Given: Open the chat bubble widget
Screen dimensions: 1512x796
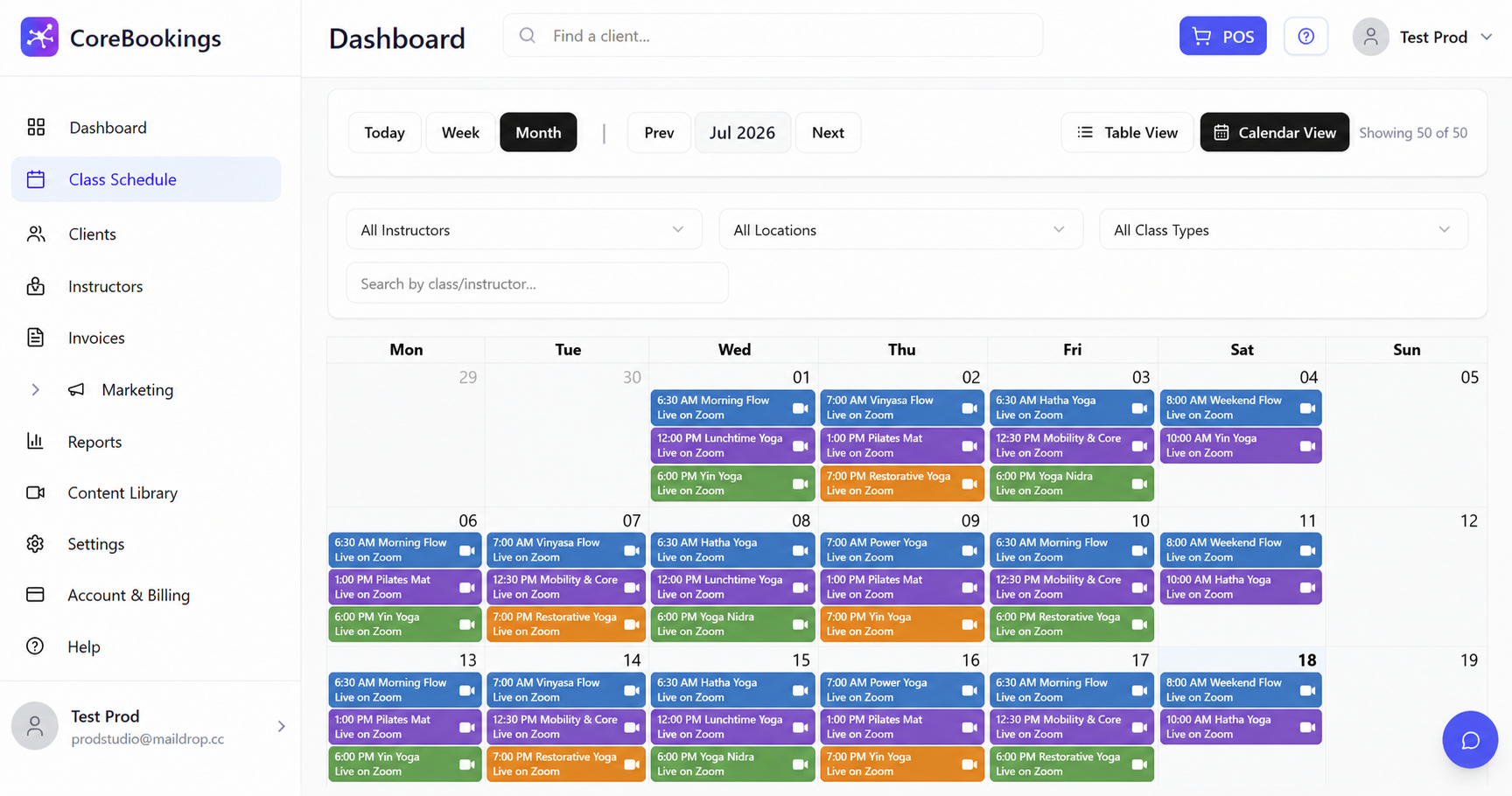Looking at the screenshot, I should point(1470,740).
